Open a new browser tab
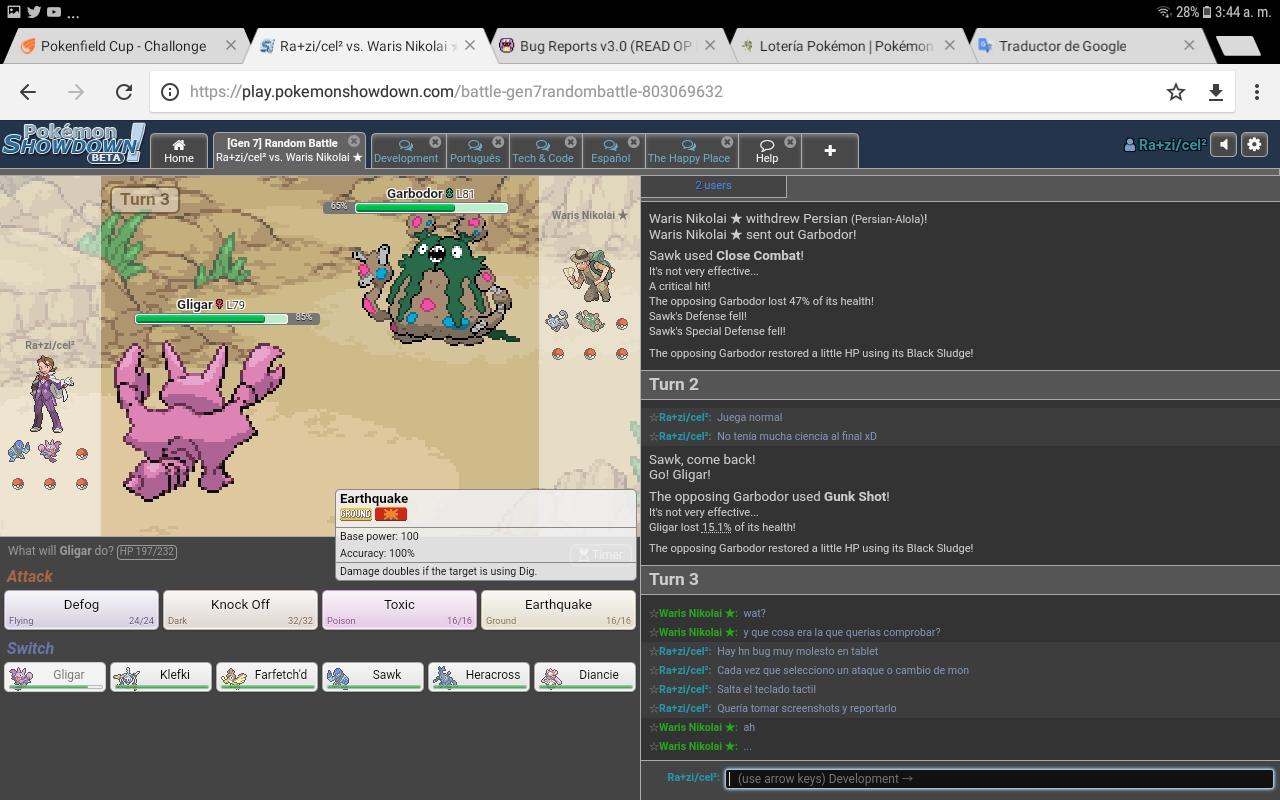1280x800 pixels. pos(1238,46)
